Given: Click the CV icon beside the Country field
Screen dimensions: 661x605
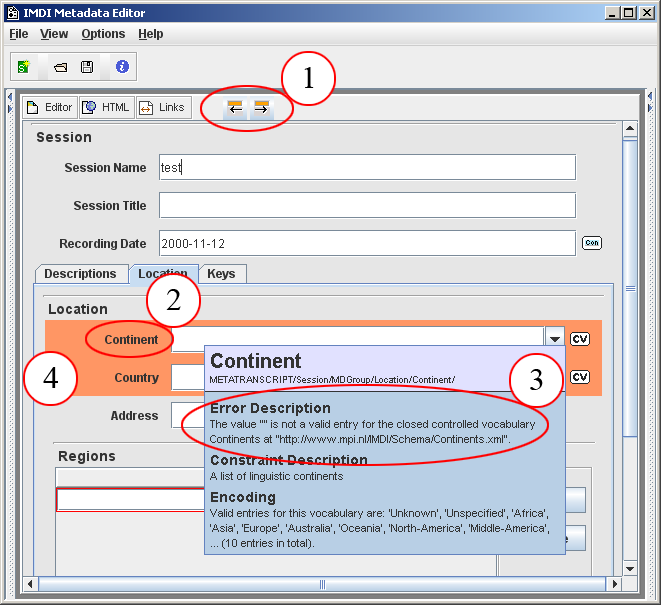Looking at the screenshot, I should coord(580,377).
